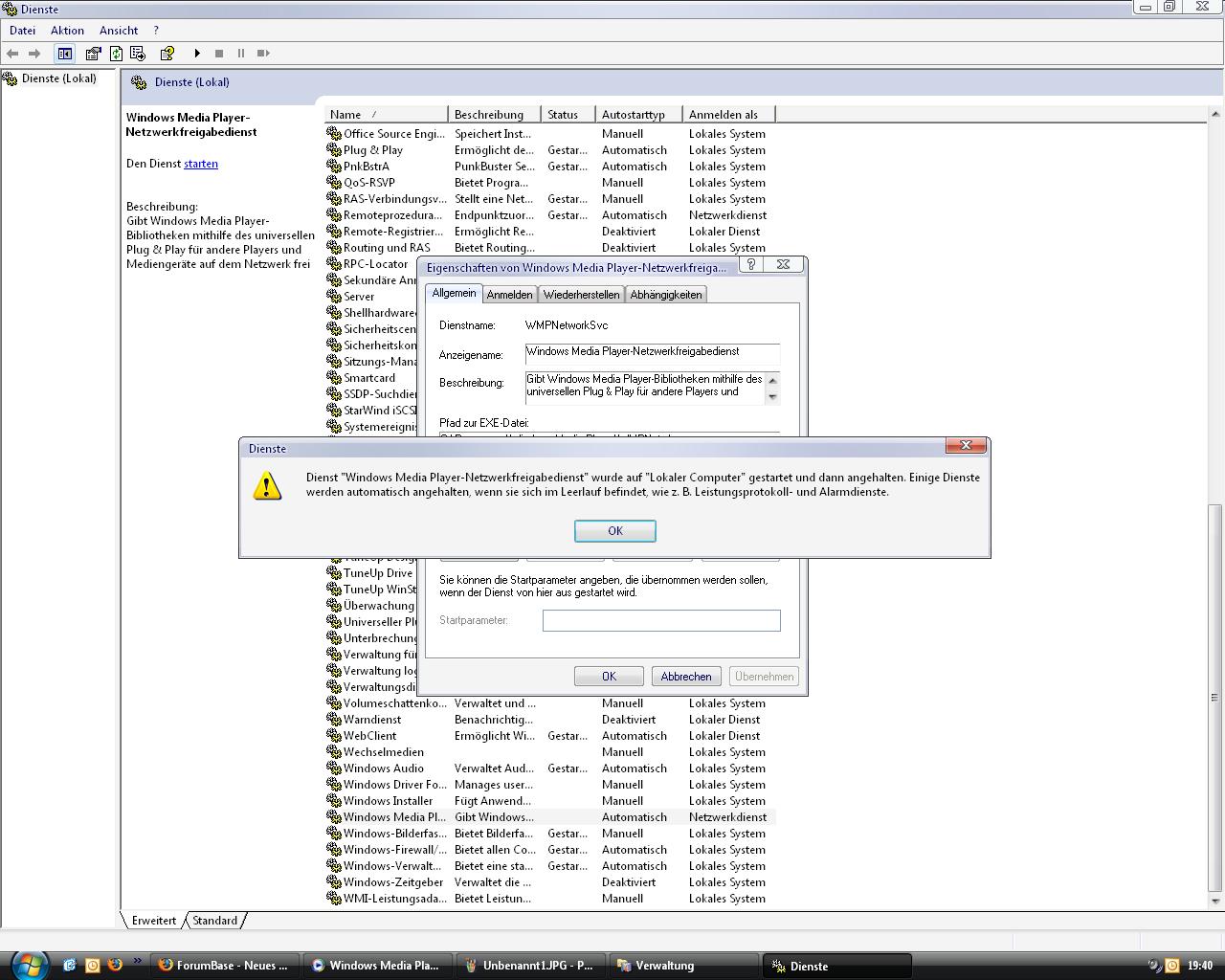Image resolution: width=1225 pixels, height=980 pixels.
Task: Launch Firefox from the quick launch bar
Action: [x=115, y=965]
